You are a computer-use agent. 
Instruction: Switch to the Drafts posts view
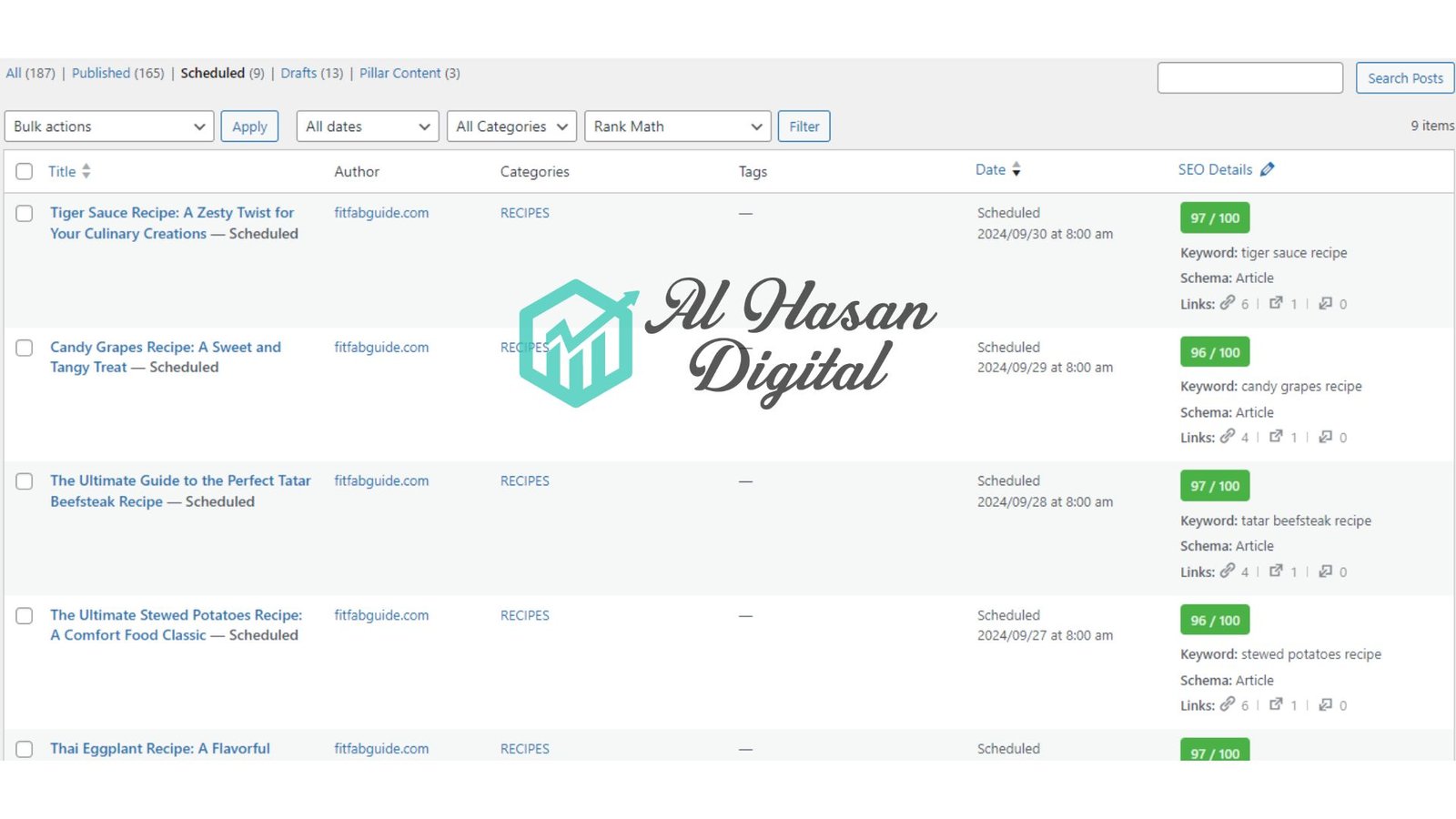coord(312,73)
